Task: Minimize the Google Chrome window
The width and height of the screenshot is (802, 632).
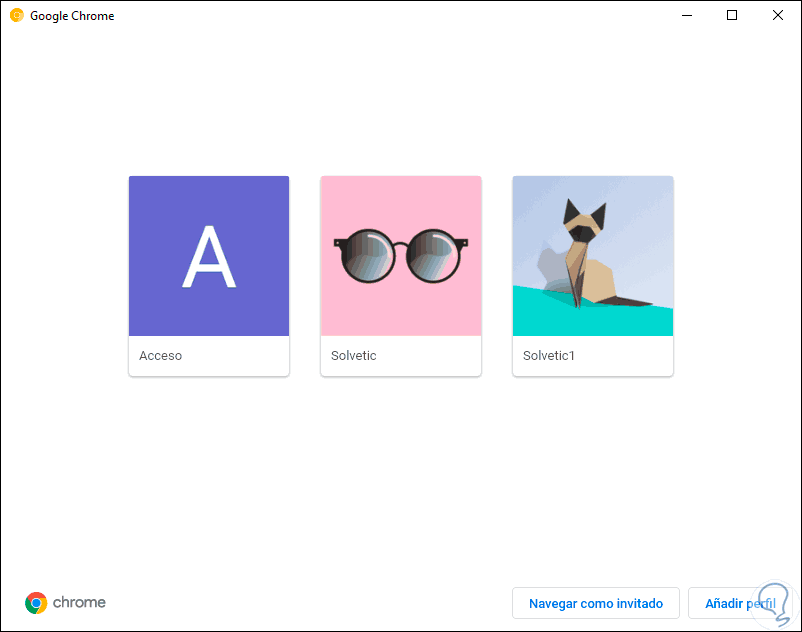Action: click(x=687, y=15)
